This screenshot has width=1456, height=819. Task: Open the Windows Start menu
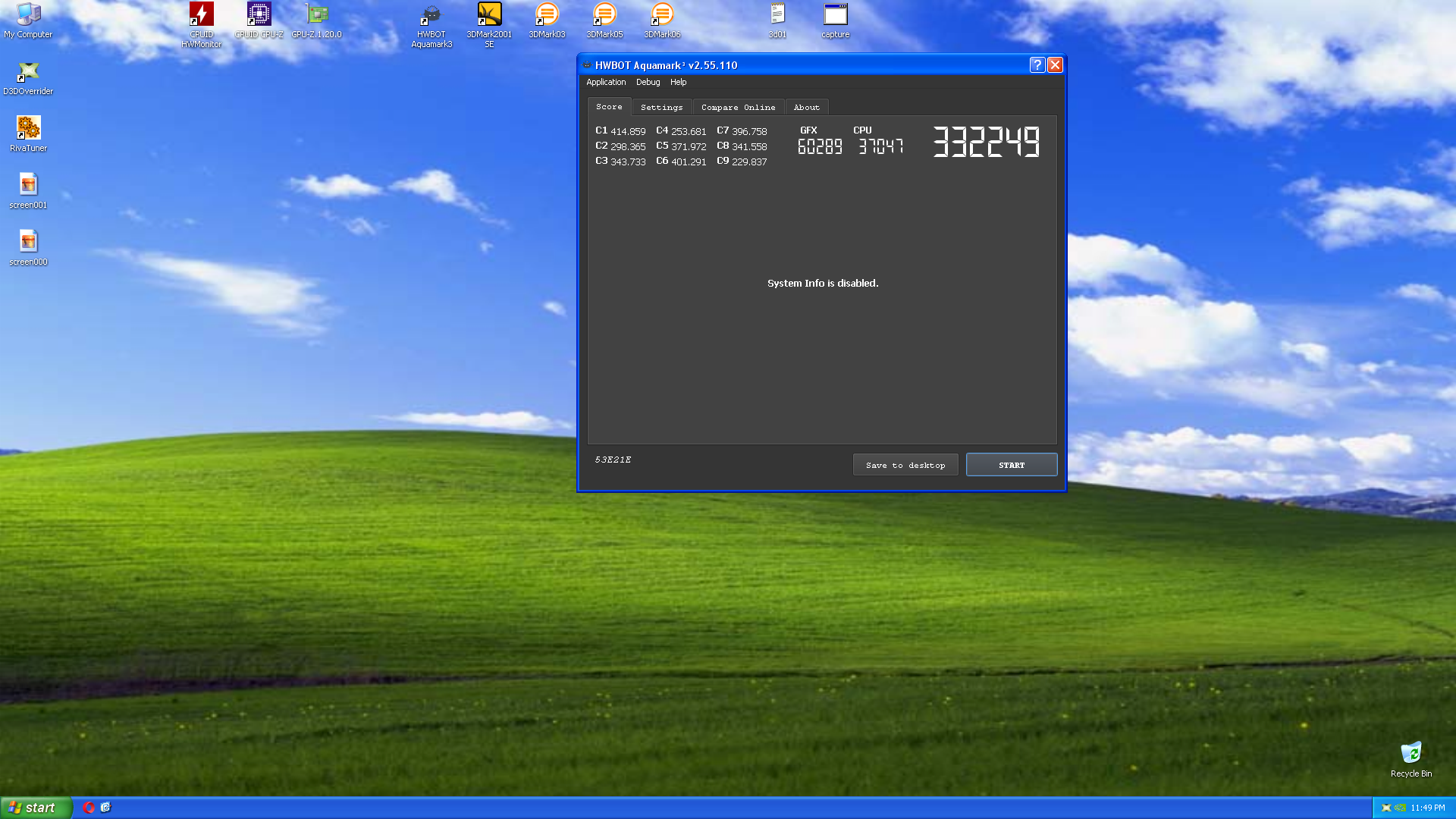coord(36,808)
